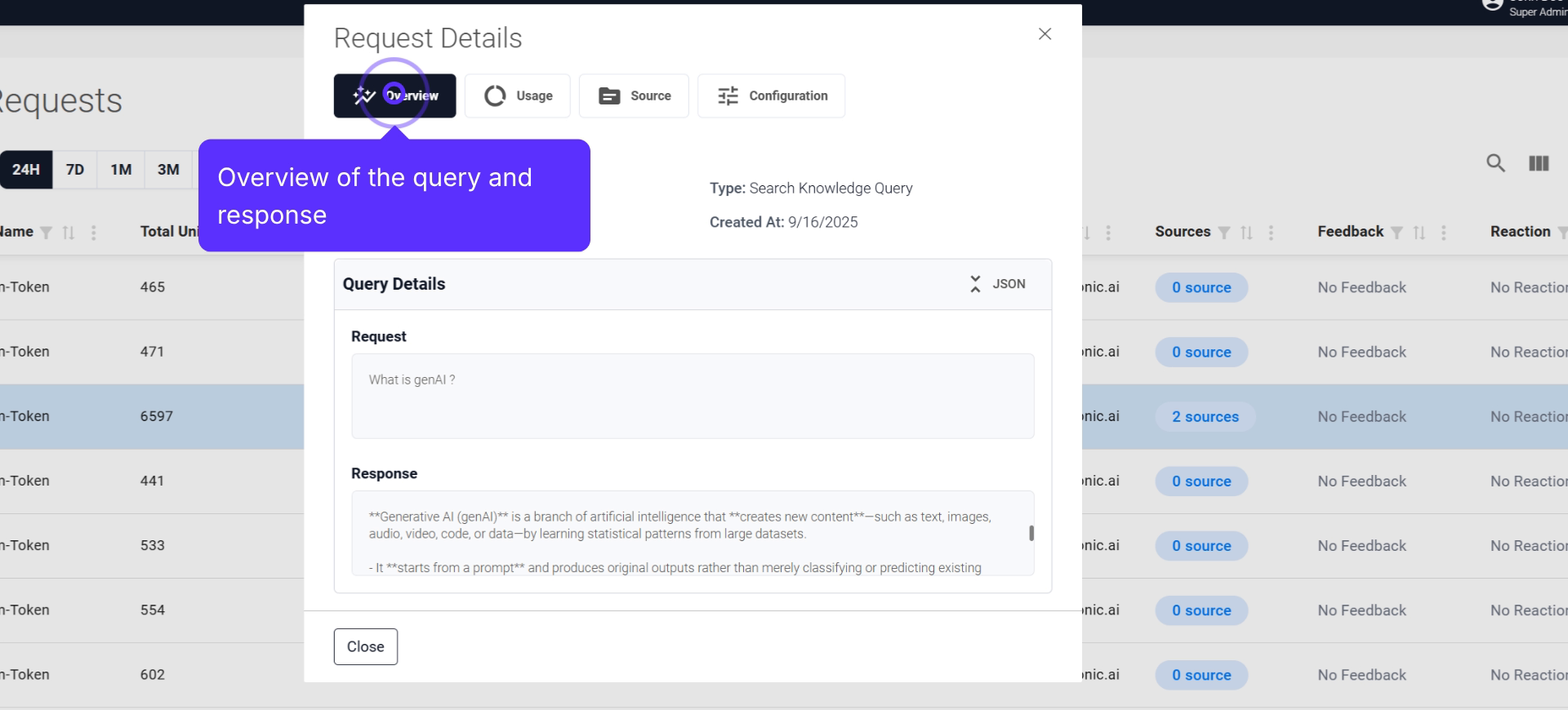This screenshot has width=1568, height=710.
Task: Click No Feedback in the highlighted 6597 row
Action: tap(1361, 416)
